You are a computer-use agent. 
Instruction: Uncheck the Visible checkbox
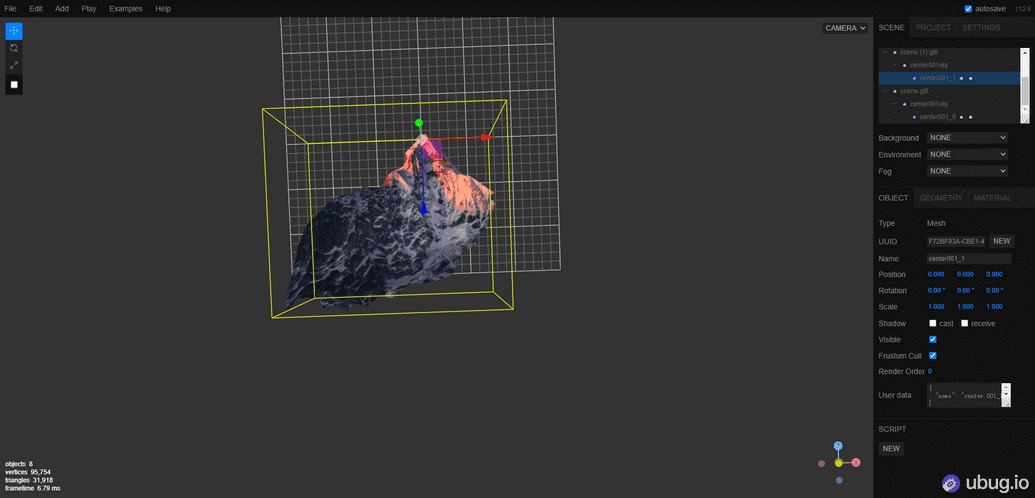click(933, 339)
